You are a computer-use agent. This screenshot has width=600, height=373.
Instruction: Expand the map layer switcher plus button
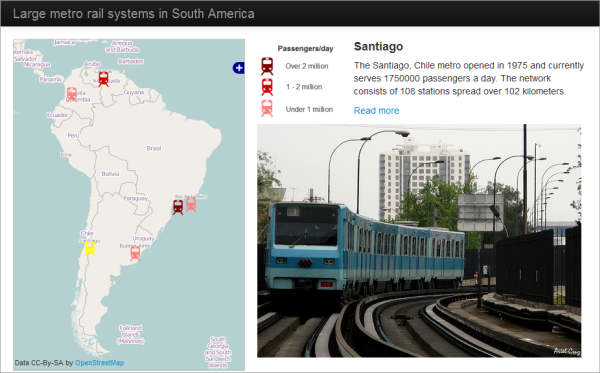click(239, 68)
